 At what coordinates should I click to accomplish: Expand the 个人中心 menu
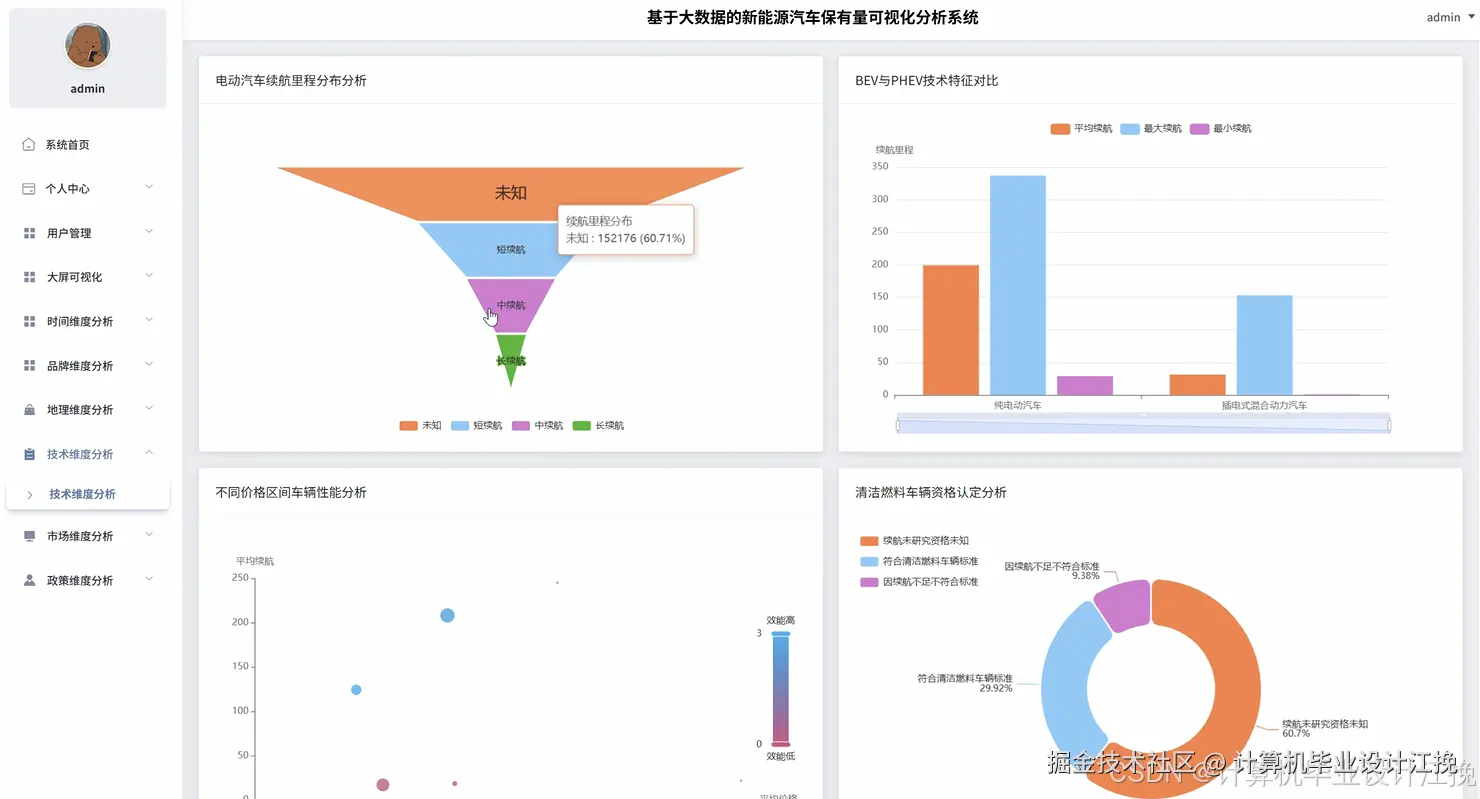[149, 188]
